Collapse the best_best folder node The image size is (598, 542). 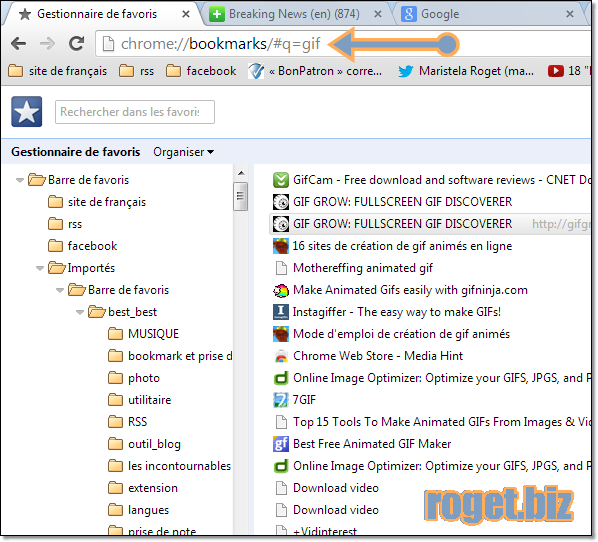(x=79, y=312)
